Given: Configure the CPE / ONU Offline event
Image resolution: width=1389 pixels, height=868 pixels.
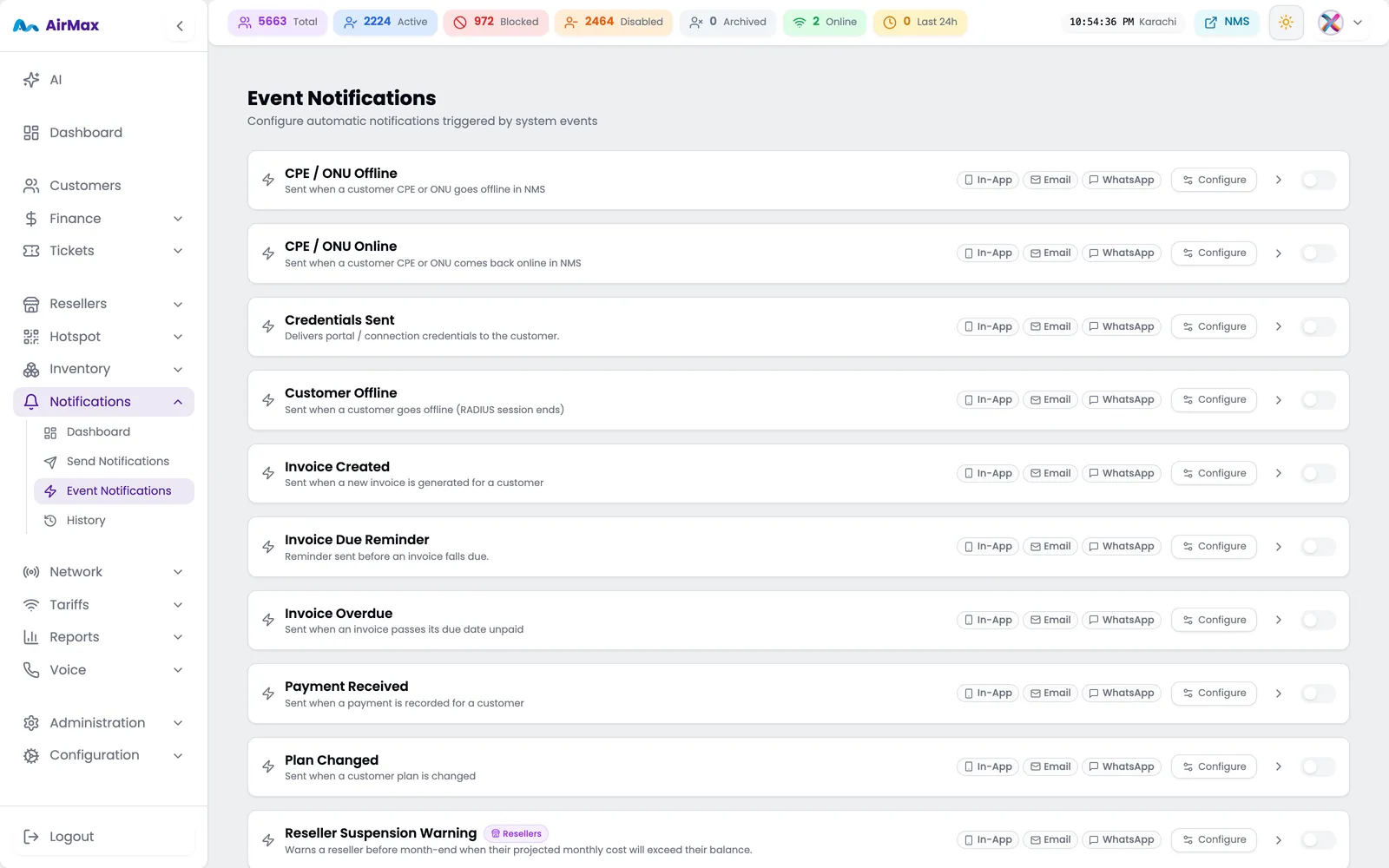Looking at the screenshot, I should pos(1214,180).
